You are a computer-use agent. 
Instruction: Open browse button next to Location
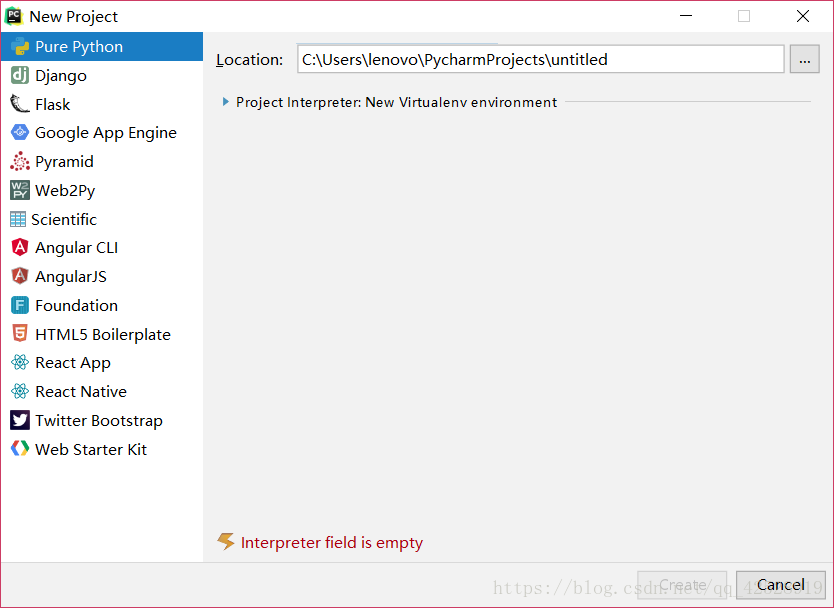pyautogui.click(x=804, y=59)
